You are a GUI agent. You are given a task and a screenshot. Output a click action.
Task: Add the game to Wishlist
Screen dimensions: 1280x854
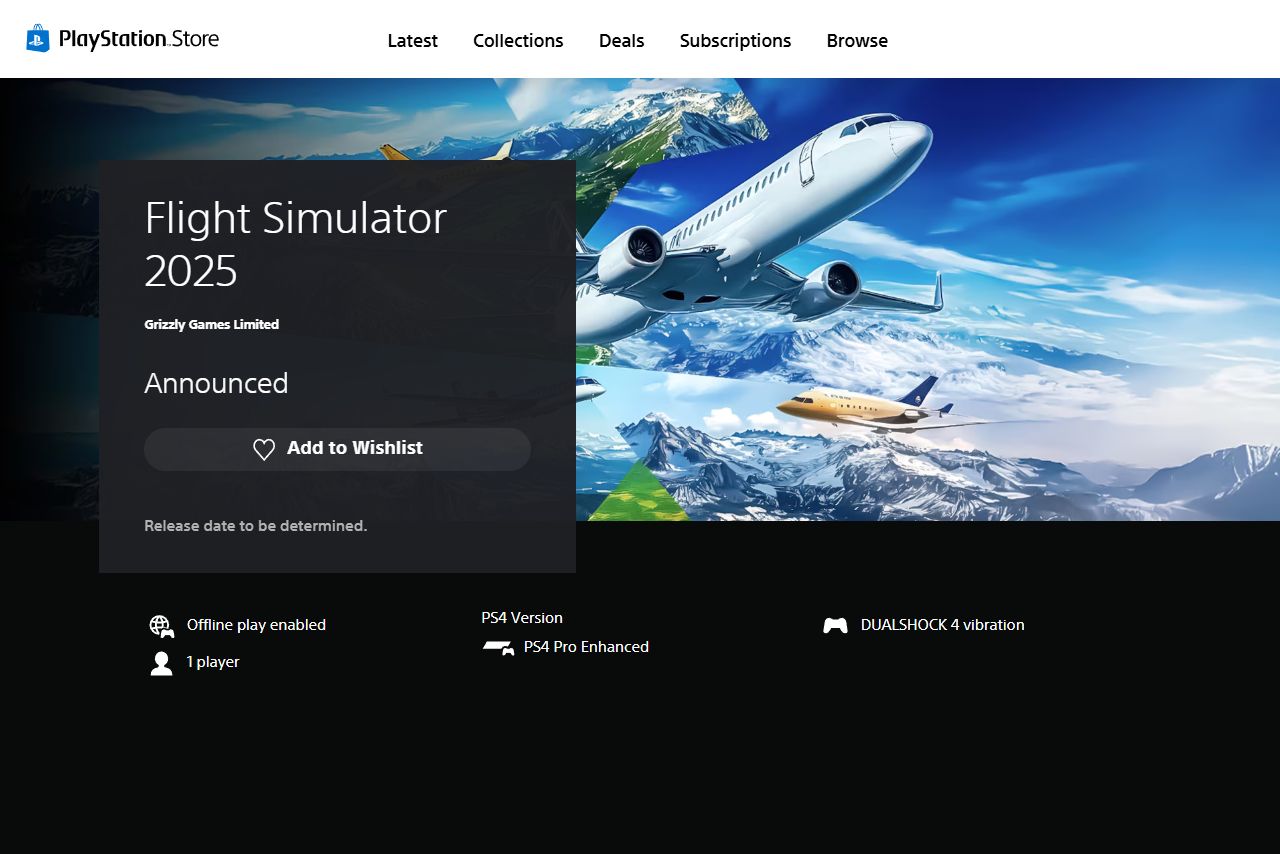click(x=337, y=449)
